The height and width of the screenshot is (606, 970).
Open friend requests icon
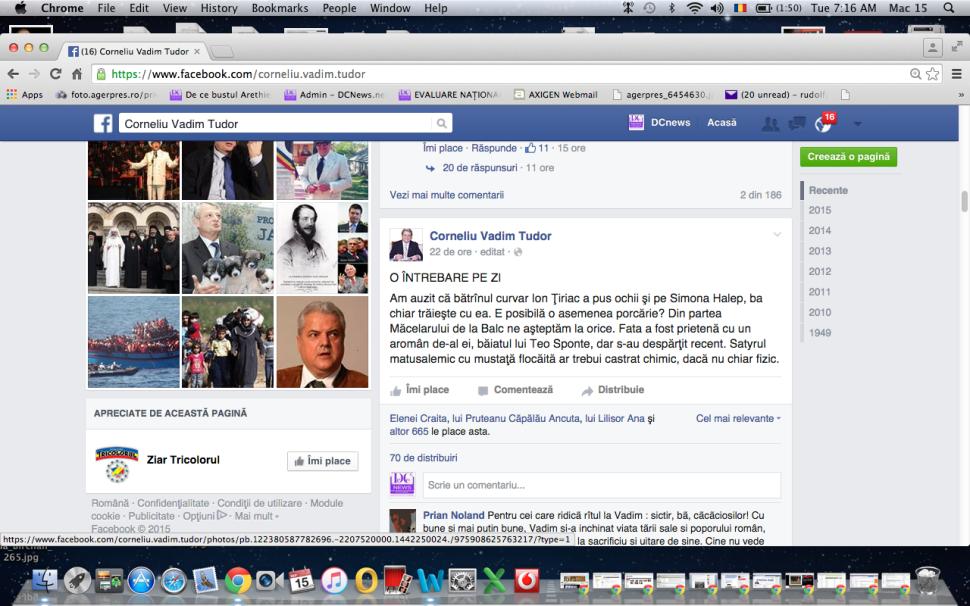(770, 123)
